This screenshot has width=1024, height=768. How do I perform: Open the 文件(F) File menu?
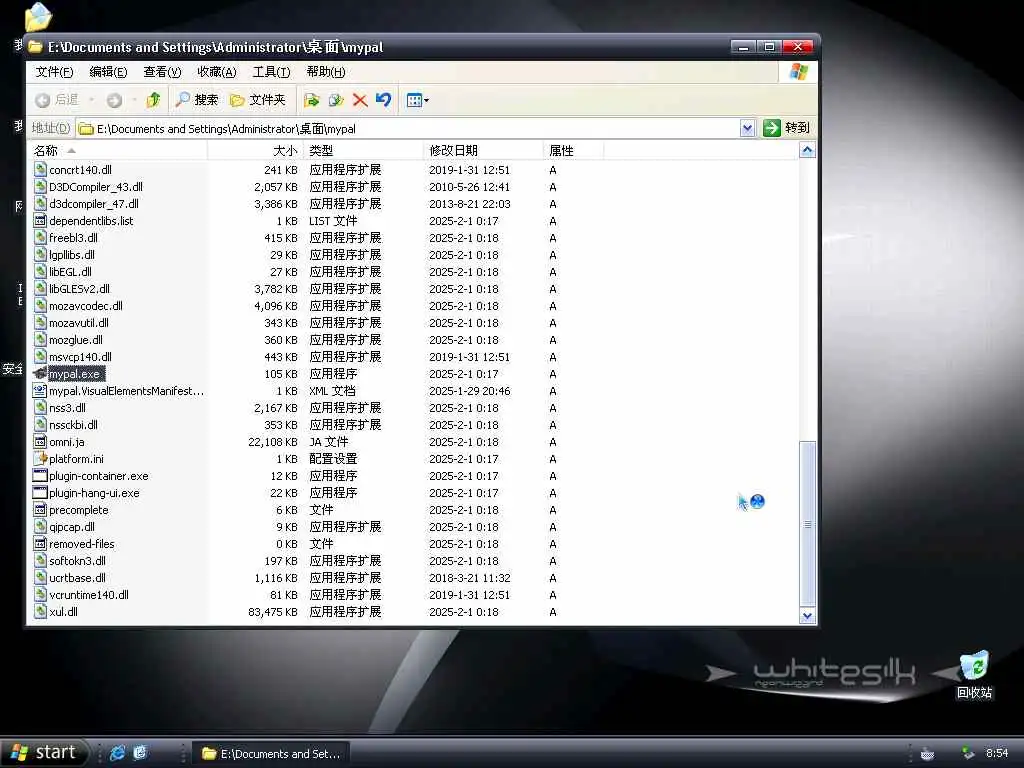tap(54, 72)
